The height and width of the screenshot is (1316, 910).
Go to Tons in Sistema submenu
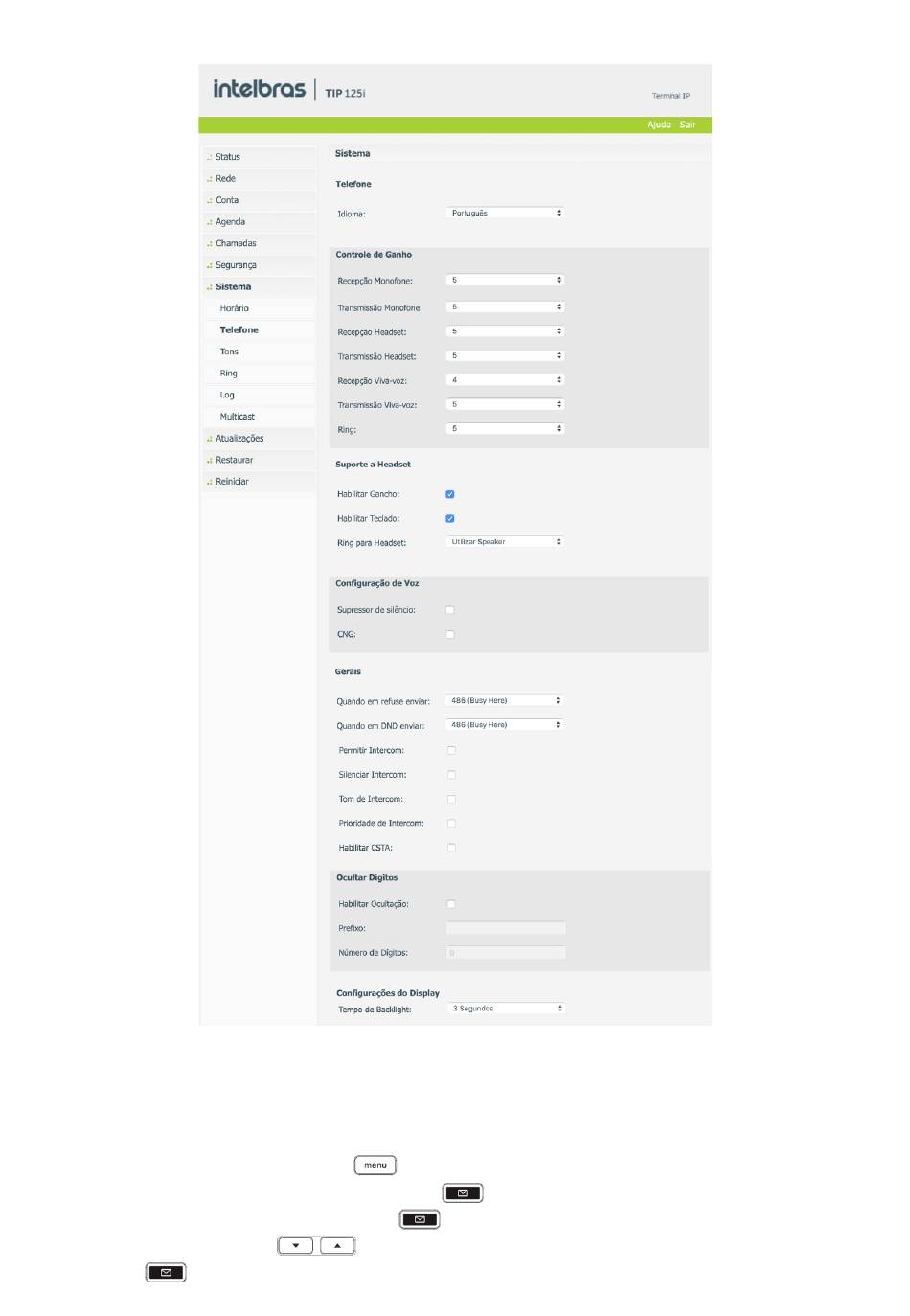pos(229,352)
